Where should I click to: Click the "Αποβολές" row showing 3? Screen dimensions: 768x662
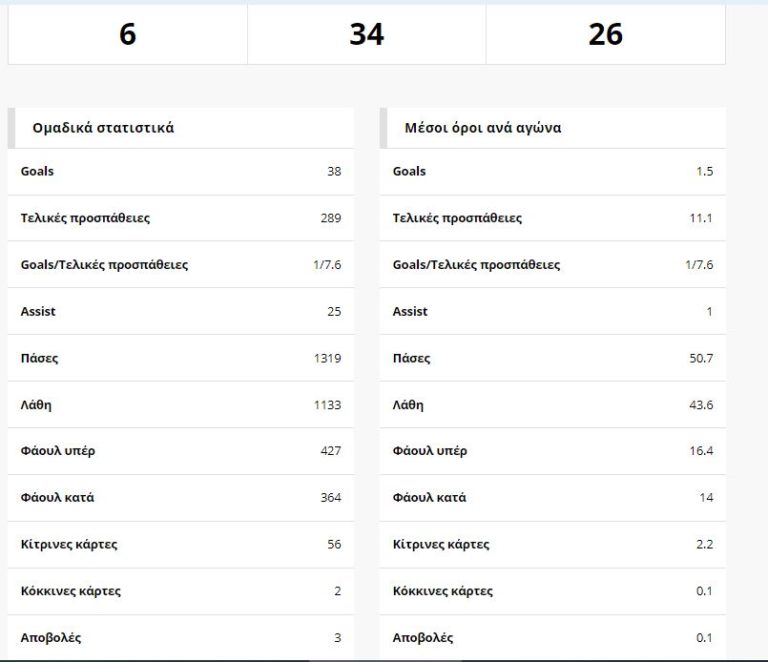click(180, 638)
